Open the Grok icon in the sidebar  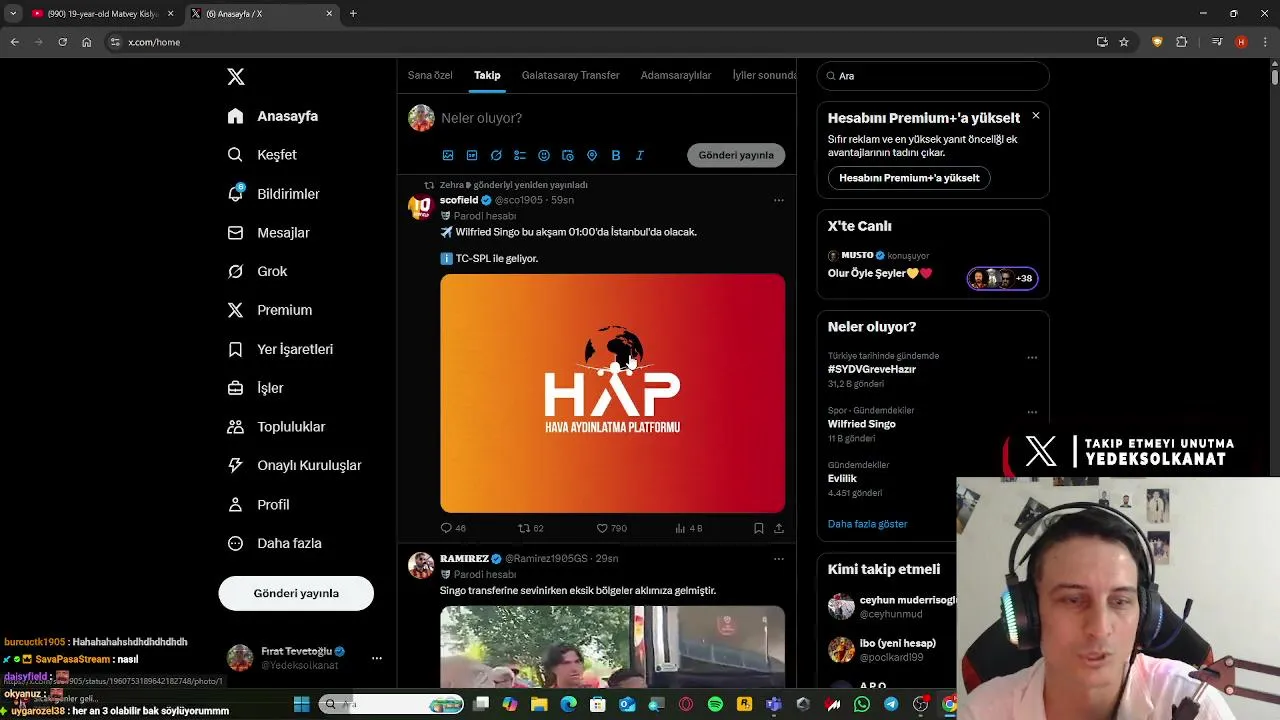[x=235, y=271]
